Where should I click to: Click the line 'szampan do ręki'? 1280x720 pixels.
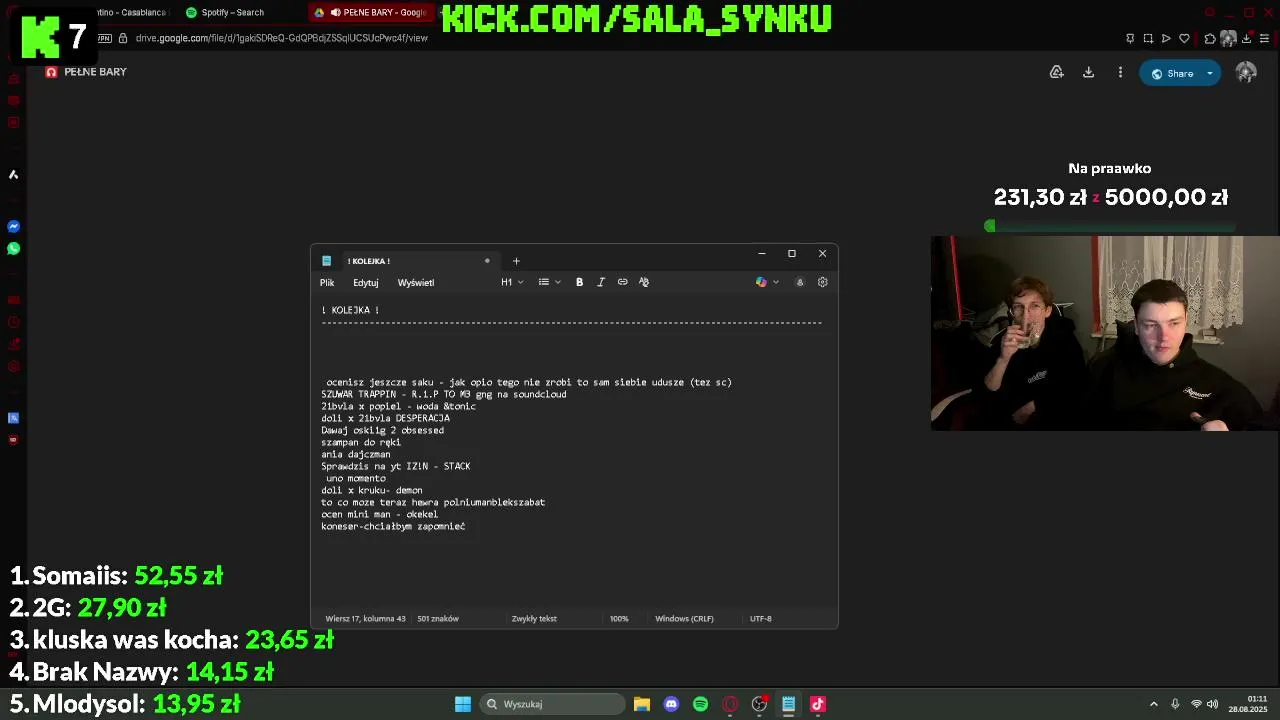[361, 442]
